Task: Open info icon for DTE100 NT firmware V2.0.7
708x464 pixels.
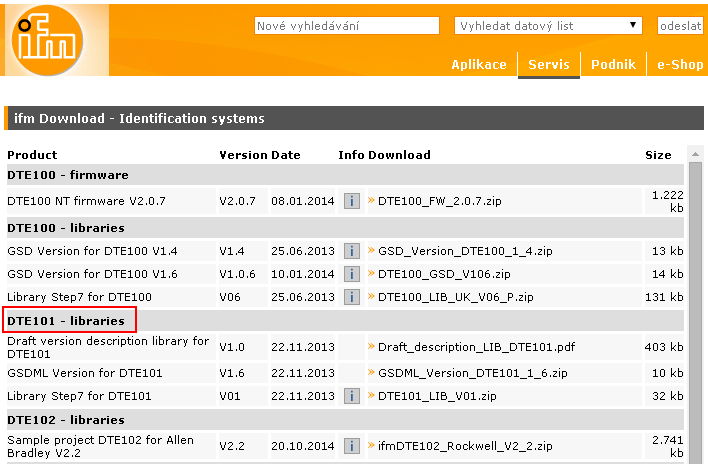Action: coord(352,201)
